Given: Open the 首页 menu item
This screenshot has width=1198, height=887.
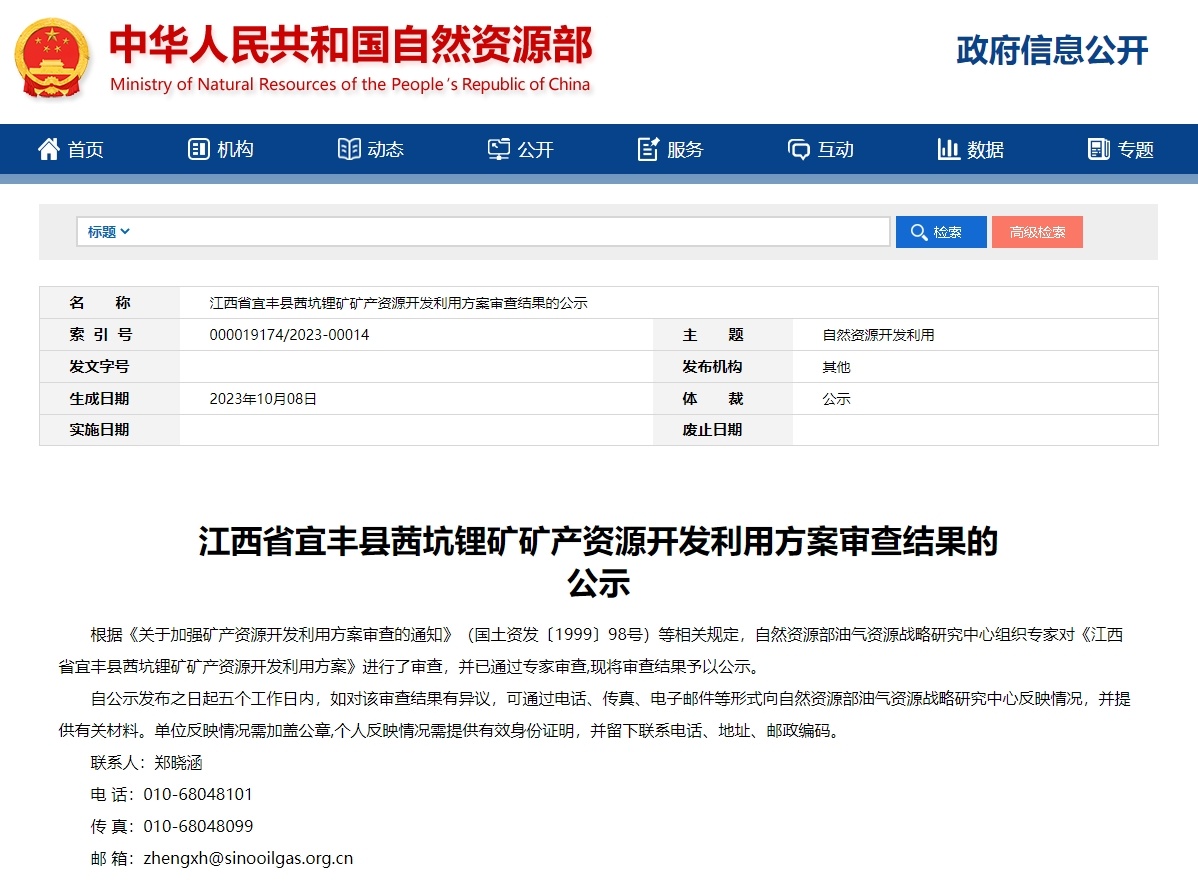Looking at the screenshot, I should pos(86,150).
